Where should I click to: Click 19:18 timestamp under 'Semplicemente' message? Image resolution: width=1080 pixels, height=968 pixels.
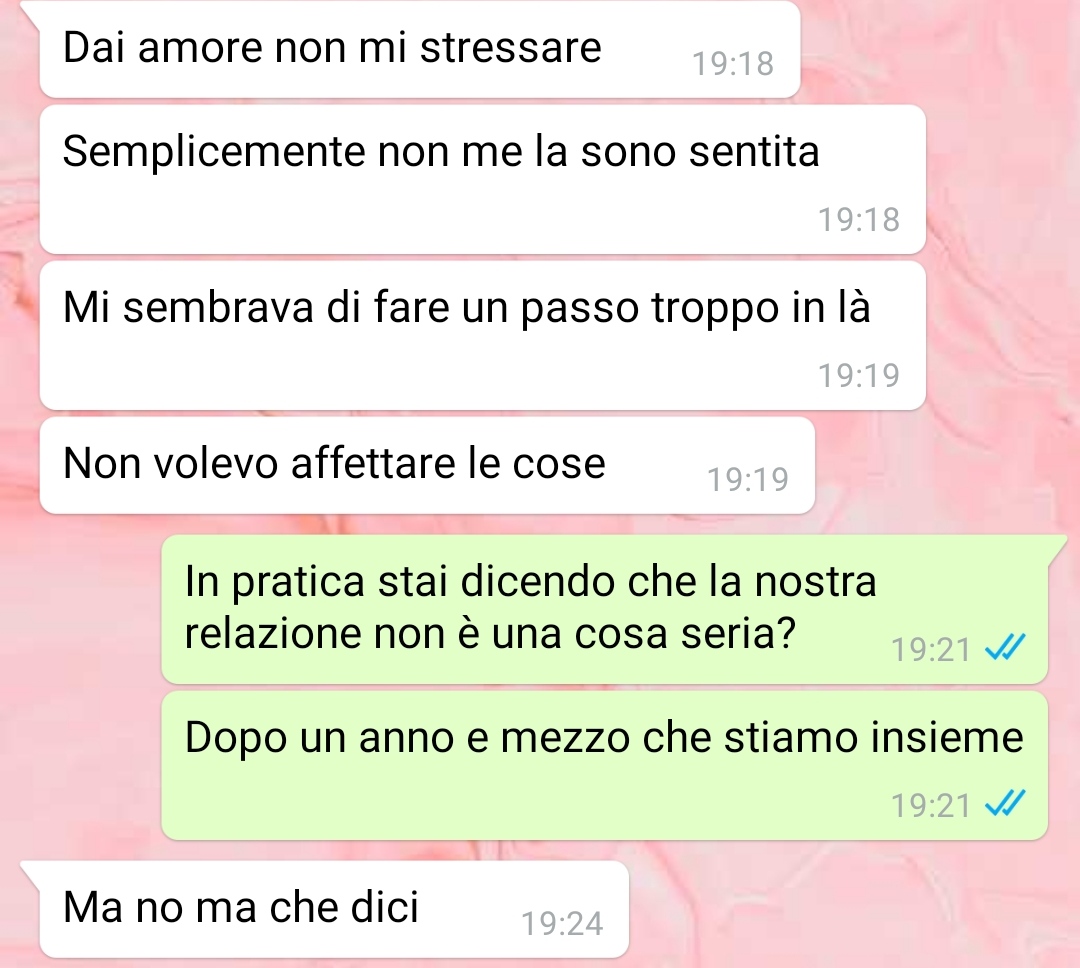[859, 220]
